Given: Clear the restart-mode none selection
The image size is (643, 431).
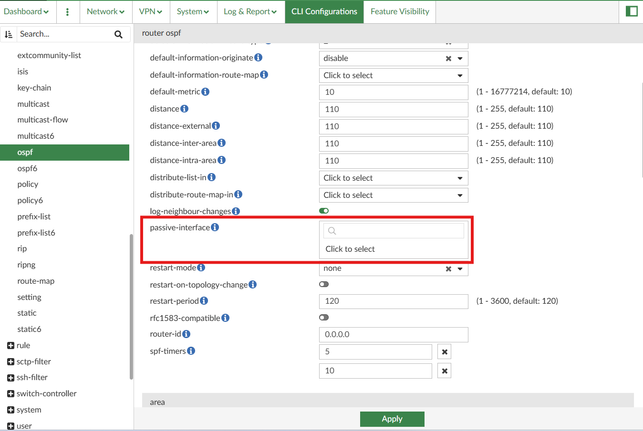Looking at the screenshot, I should click(448, 269).
